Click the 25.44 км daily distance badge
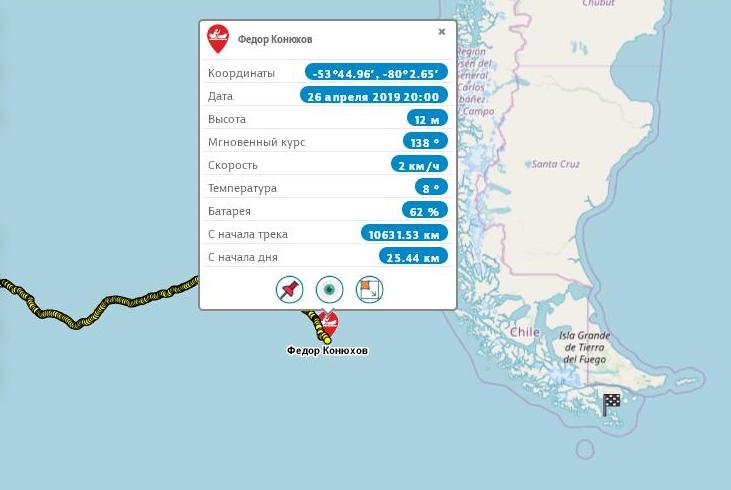Viewport: 731px width, 490px height. click(413, 256)
